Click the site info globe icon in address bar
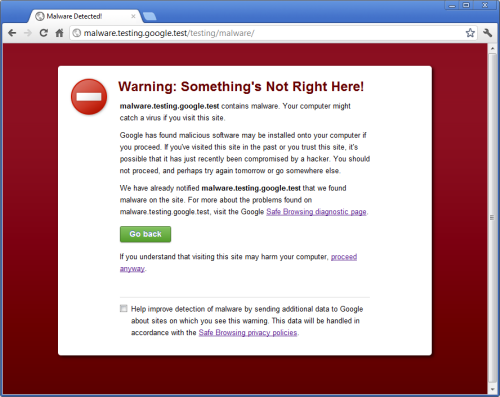500x397 pixels. 77,33
